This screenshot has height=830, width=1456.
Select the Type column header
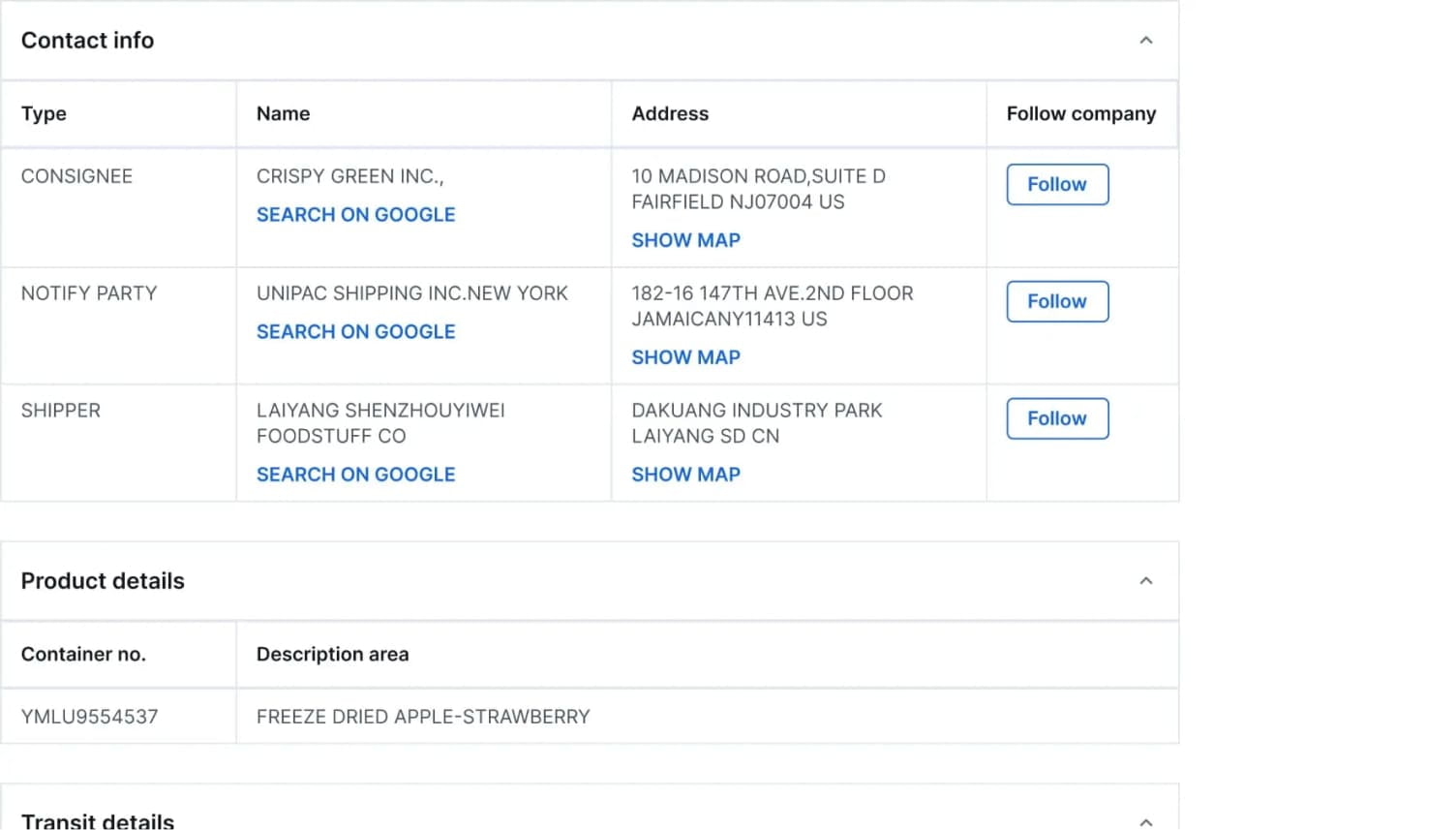pyautogui.click(x=44, y=113)
